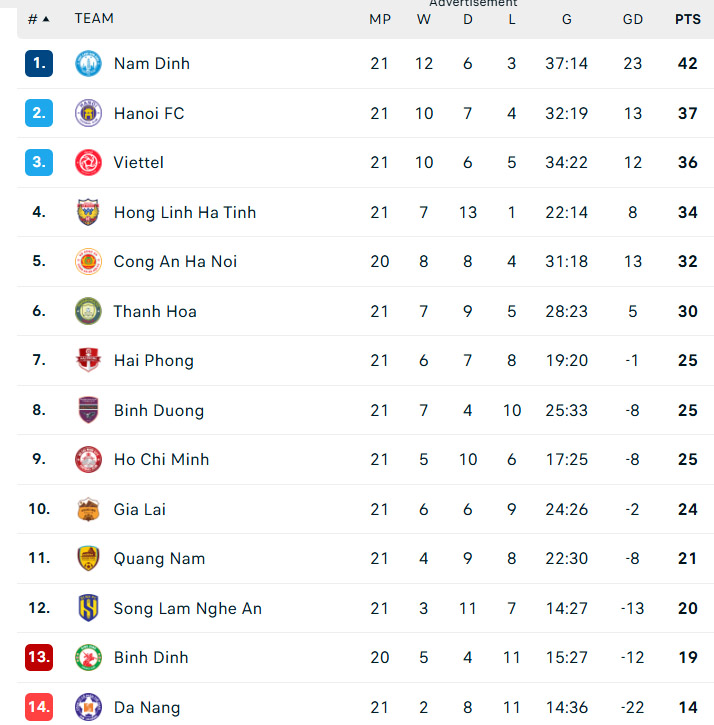Click the Thanh Hoa club emblem
The width and height of the screenshot is (714, 725).
point(88,311)
